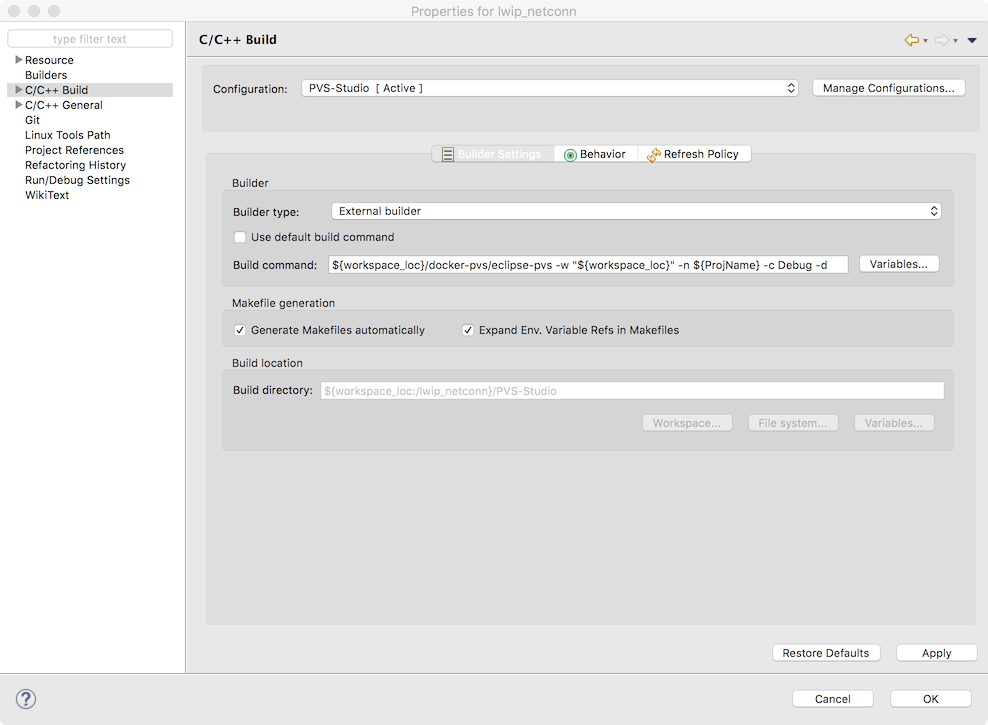Click the type filter text field

[90, 38]
